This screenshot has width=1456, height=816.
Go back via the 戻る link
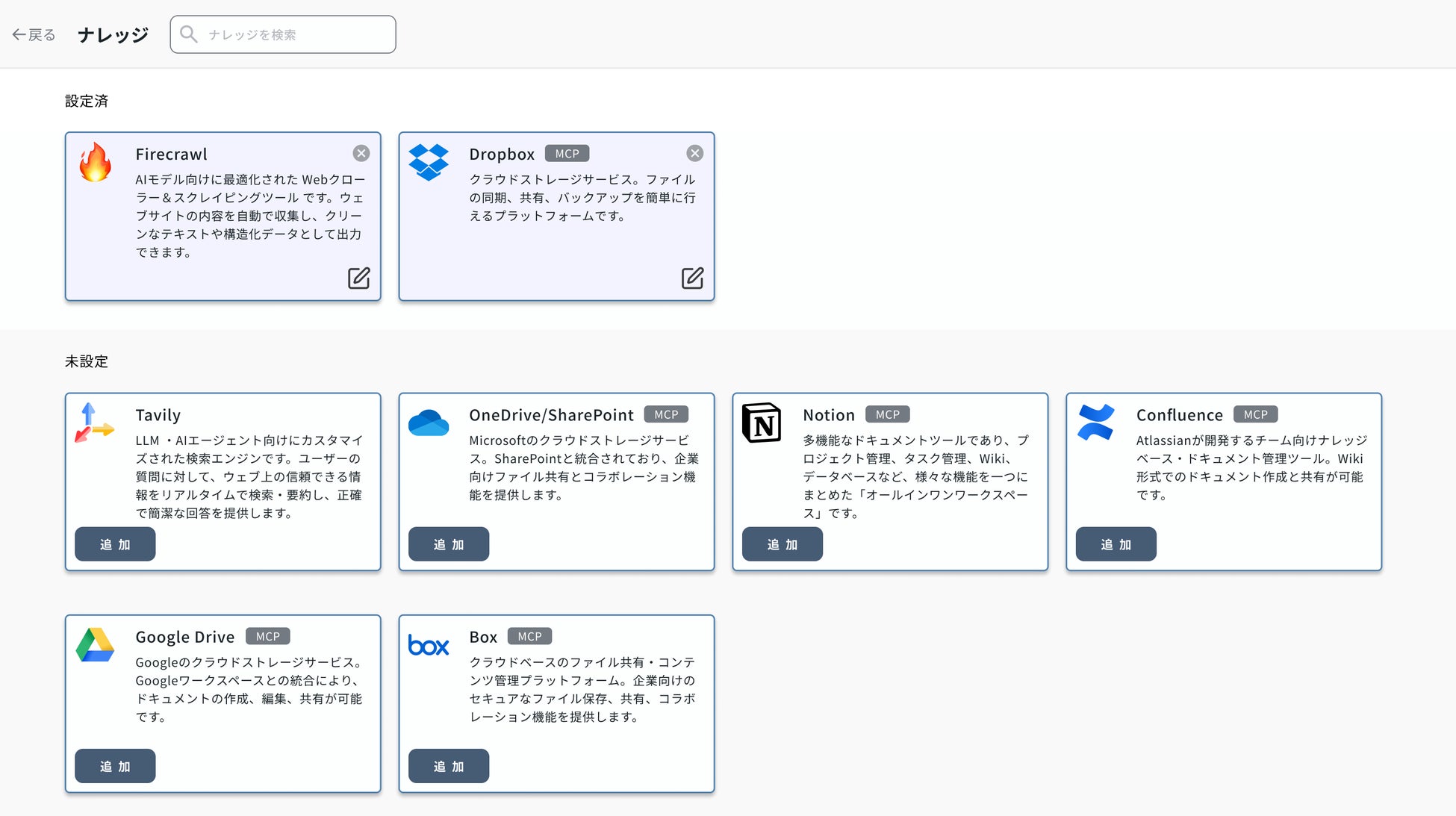pos(34,34)
